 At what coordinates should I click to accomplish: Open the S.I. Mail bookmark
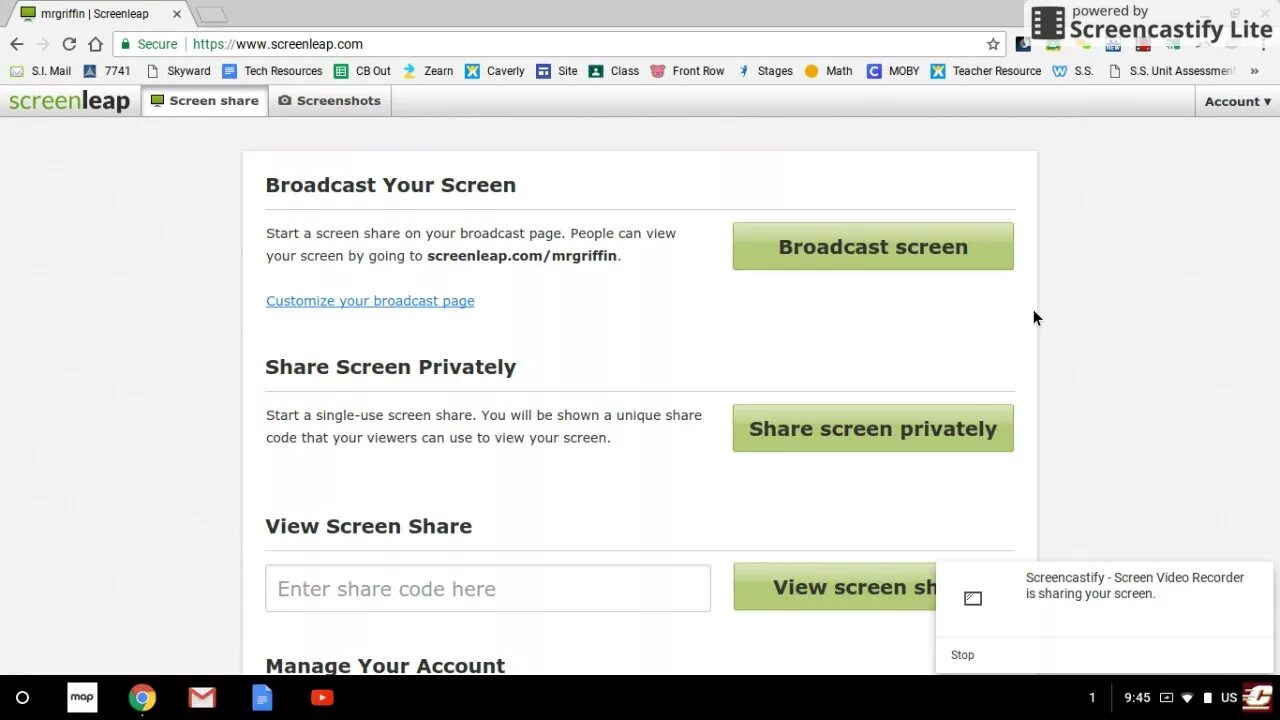click(x=41, y=71)
